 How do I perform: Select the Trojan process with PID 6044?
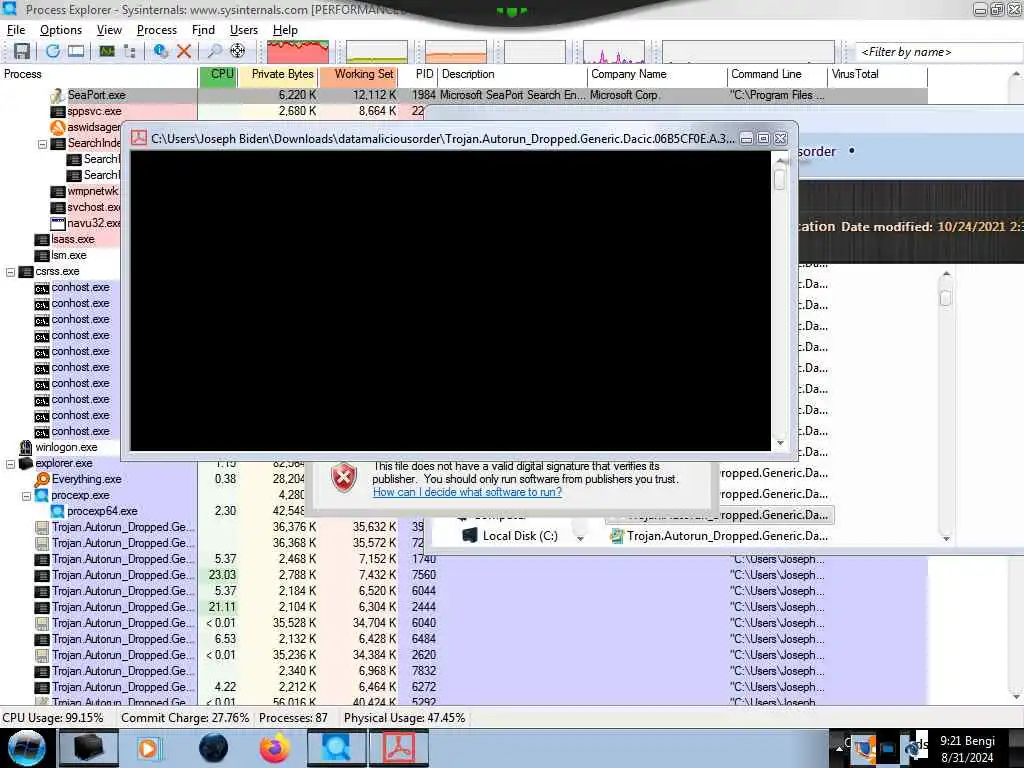point(464,591)
